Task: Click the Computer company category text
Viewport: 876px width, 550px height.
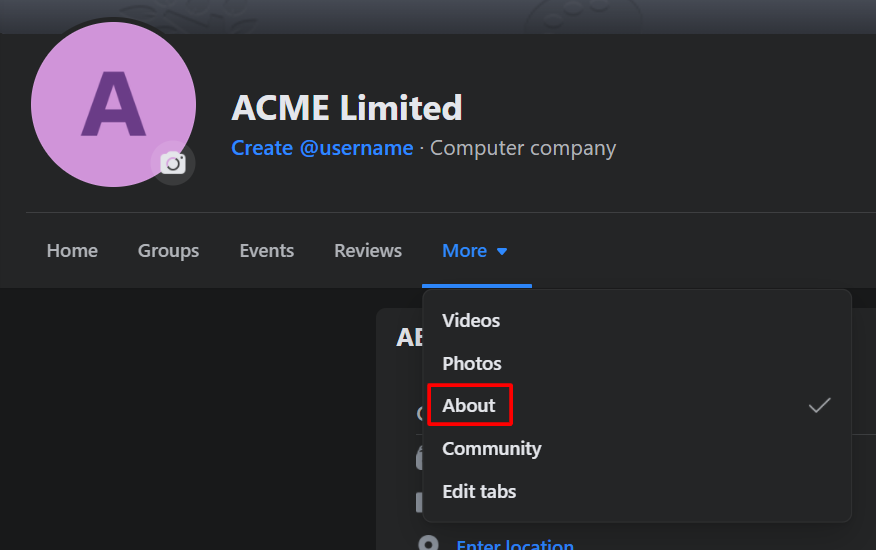Action: click(x=523, y=148)
